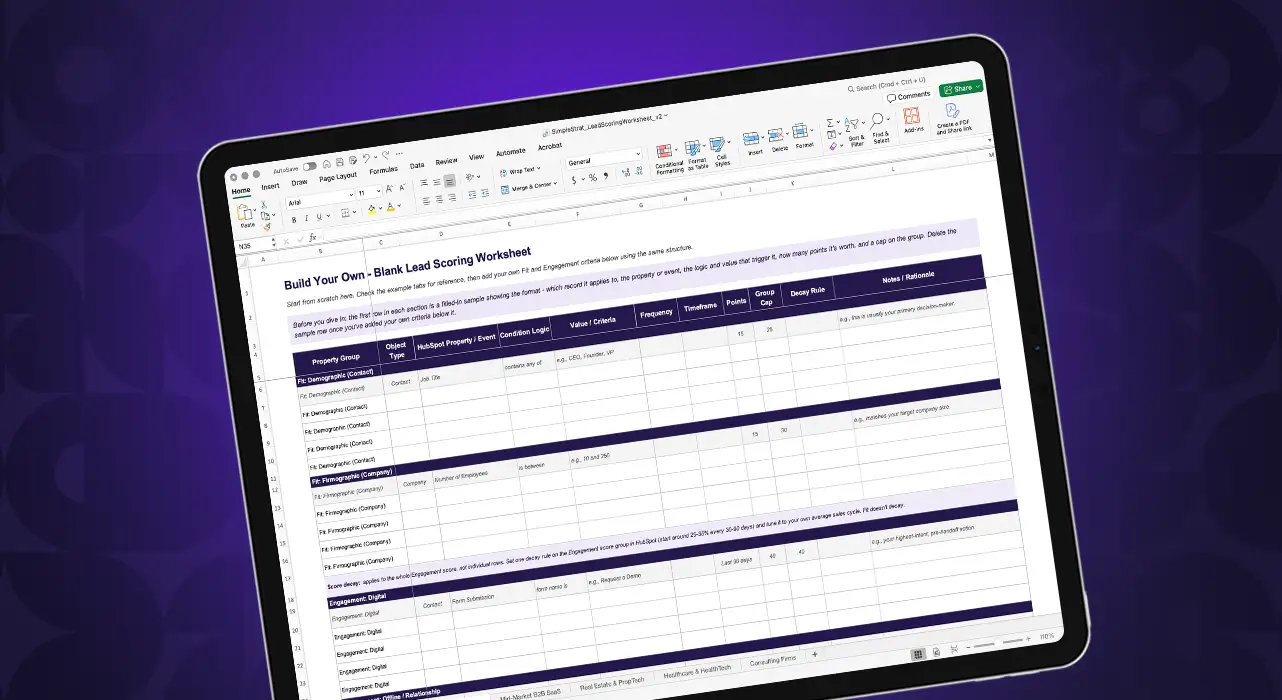Open the General number format dropdown
The width and height of the screenshot is (1282, 700).
(604, 160)
